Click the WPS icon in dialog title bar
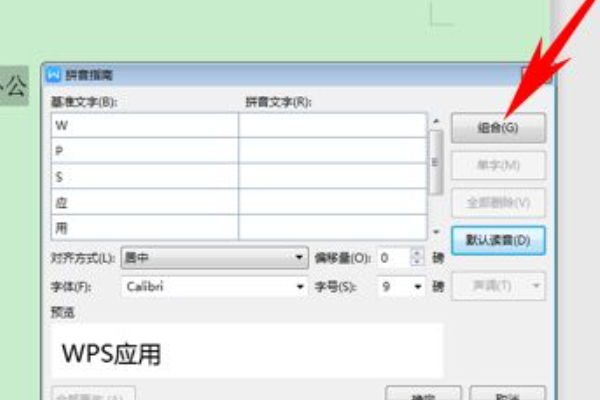 [x=53, y=74]
